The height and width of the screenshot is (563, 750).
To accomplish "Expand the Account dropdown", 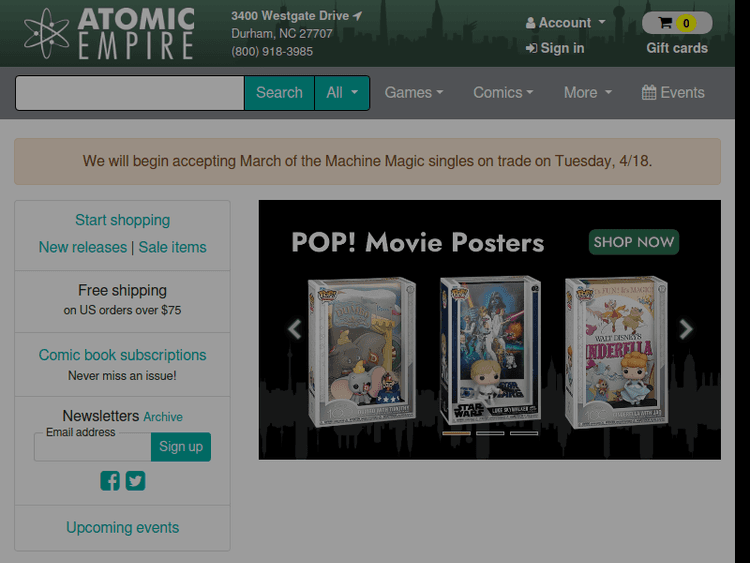I will click(565, 22).
